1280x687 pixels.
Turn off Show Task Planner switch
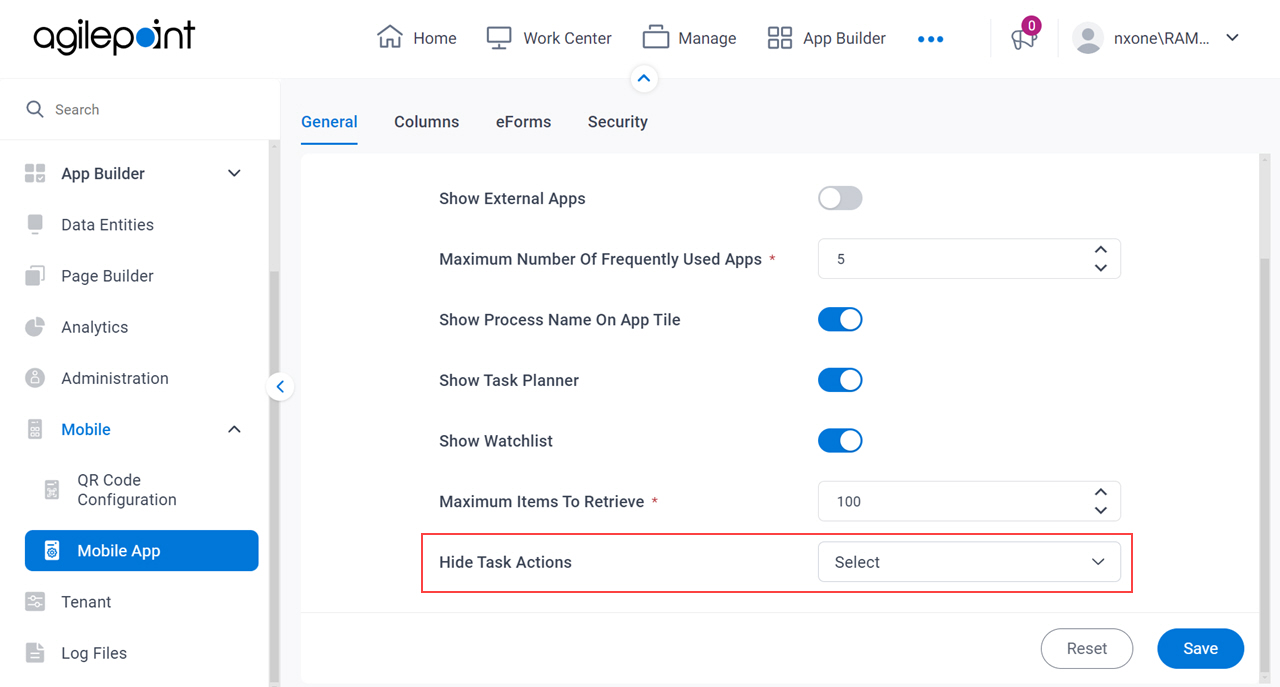click(840, 380)
